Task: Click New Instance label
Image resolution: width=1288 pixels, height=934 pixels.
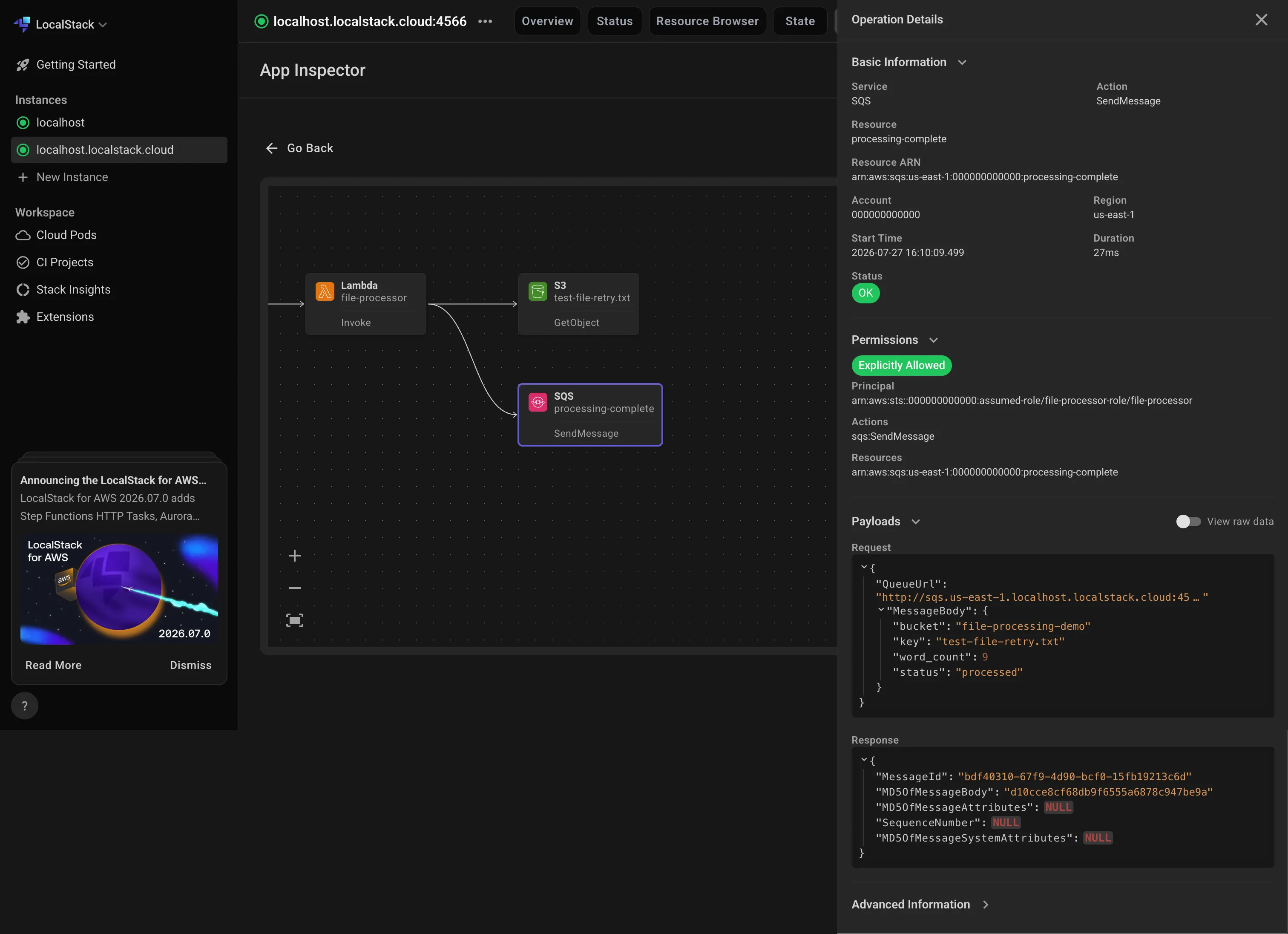Action: (x=72, y=177)
